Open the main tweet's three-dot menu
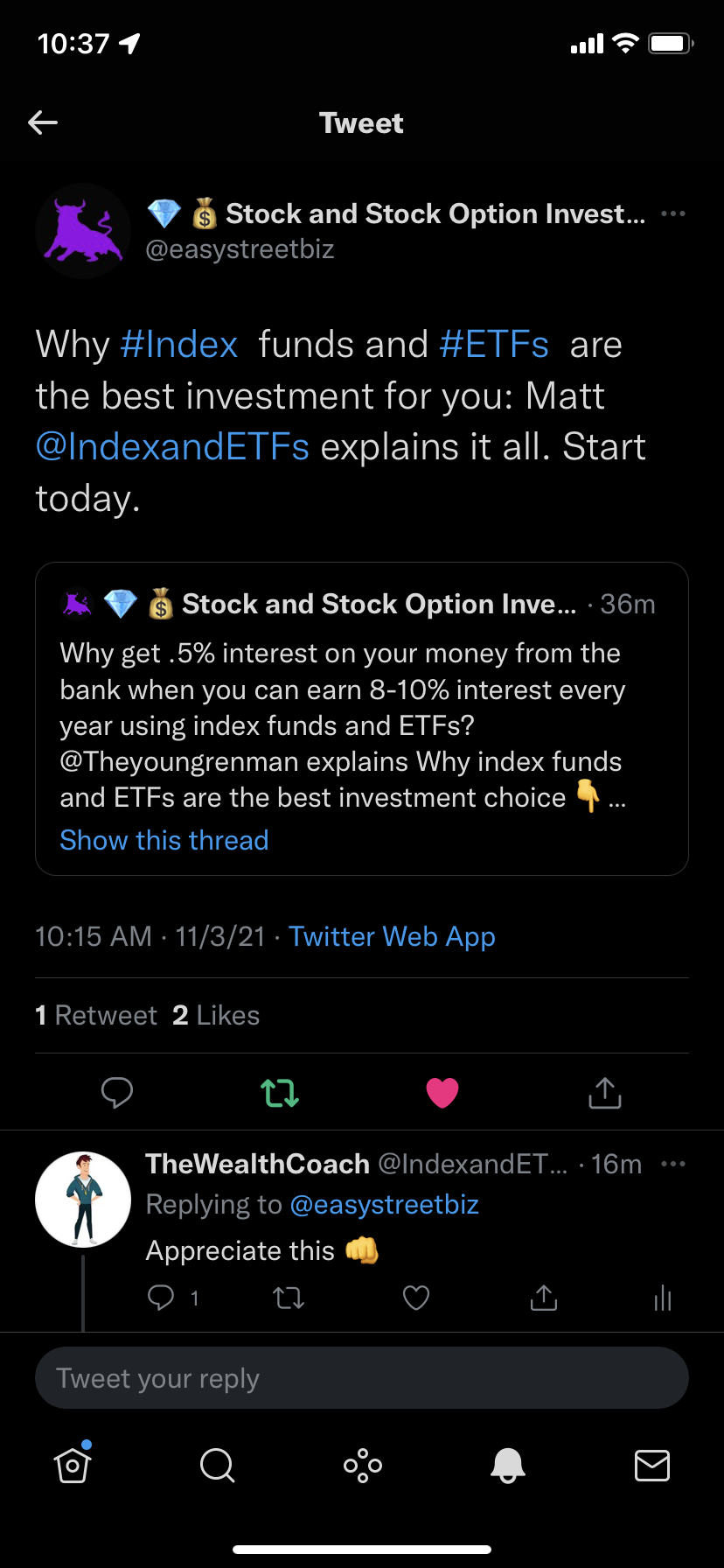The height and width of the screenshot is (1568, 724). [x=672, y=213]
